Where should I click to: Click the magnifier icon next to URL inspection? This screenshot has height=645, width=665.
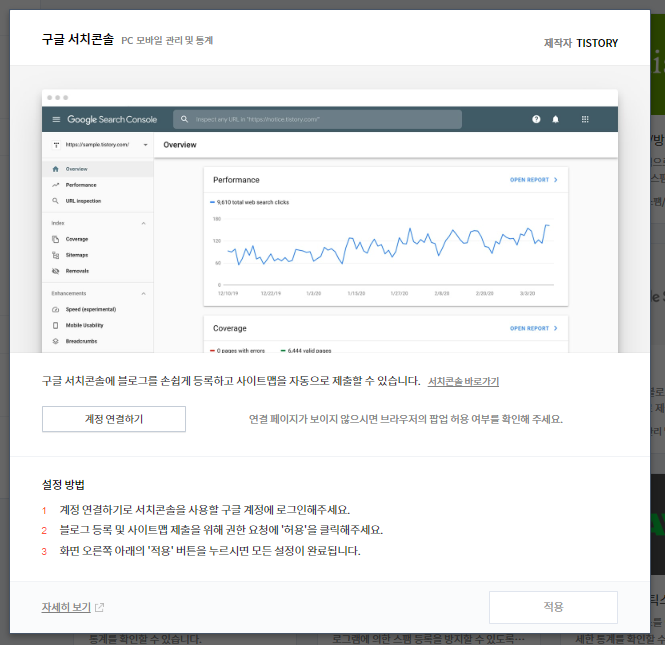(56, 201)
